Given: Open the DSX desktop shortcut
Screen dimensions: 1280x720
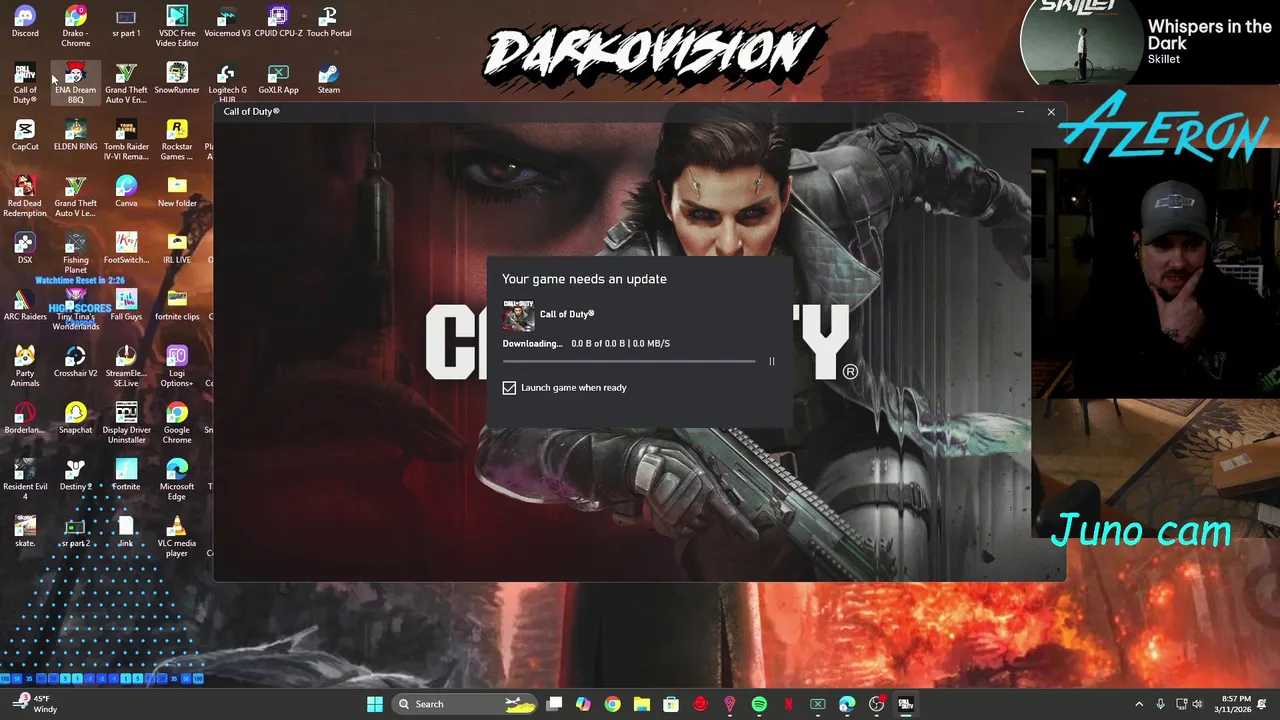Looking at the screenshot, I should tap(25, 249).
